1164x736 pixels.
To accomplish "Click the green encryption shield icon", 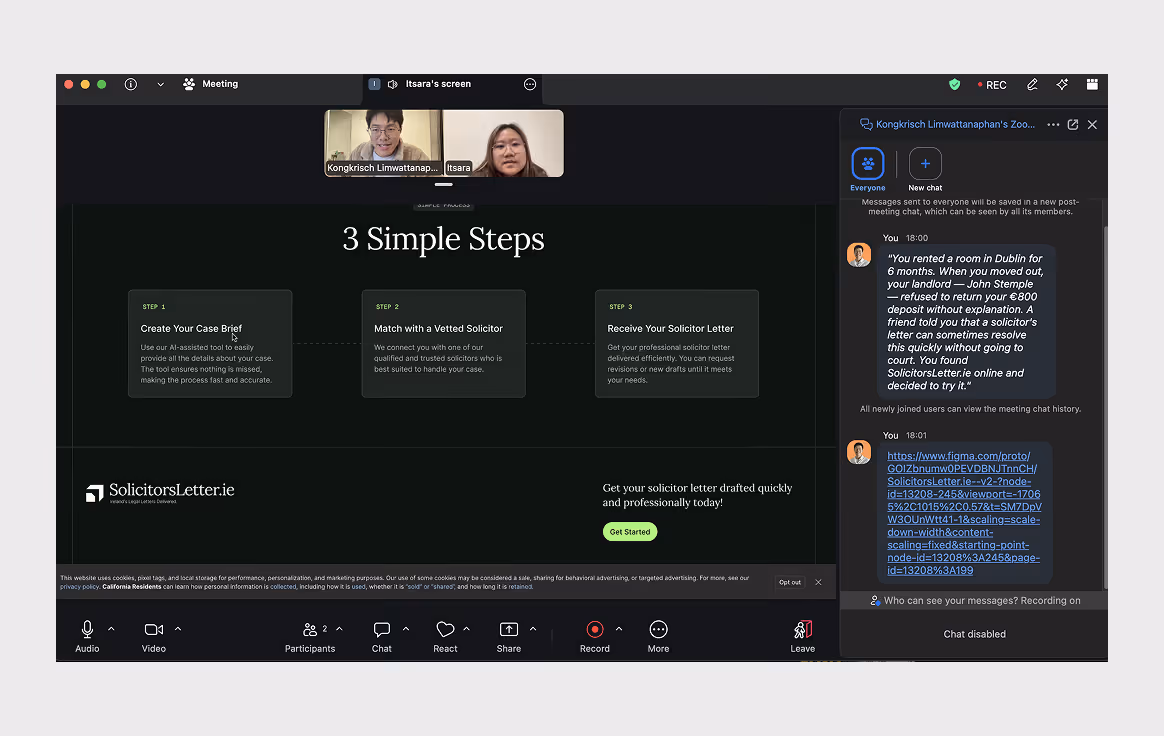I will pyautogui.click(x=955, y=85).
